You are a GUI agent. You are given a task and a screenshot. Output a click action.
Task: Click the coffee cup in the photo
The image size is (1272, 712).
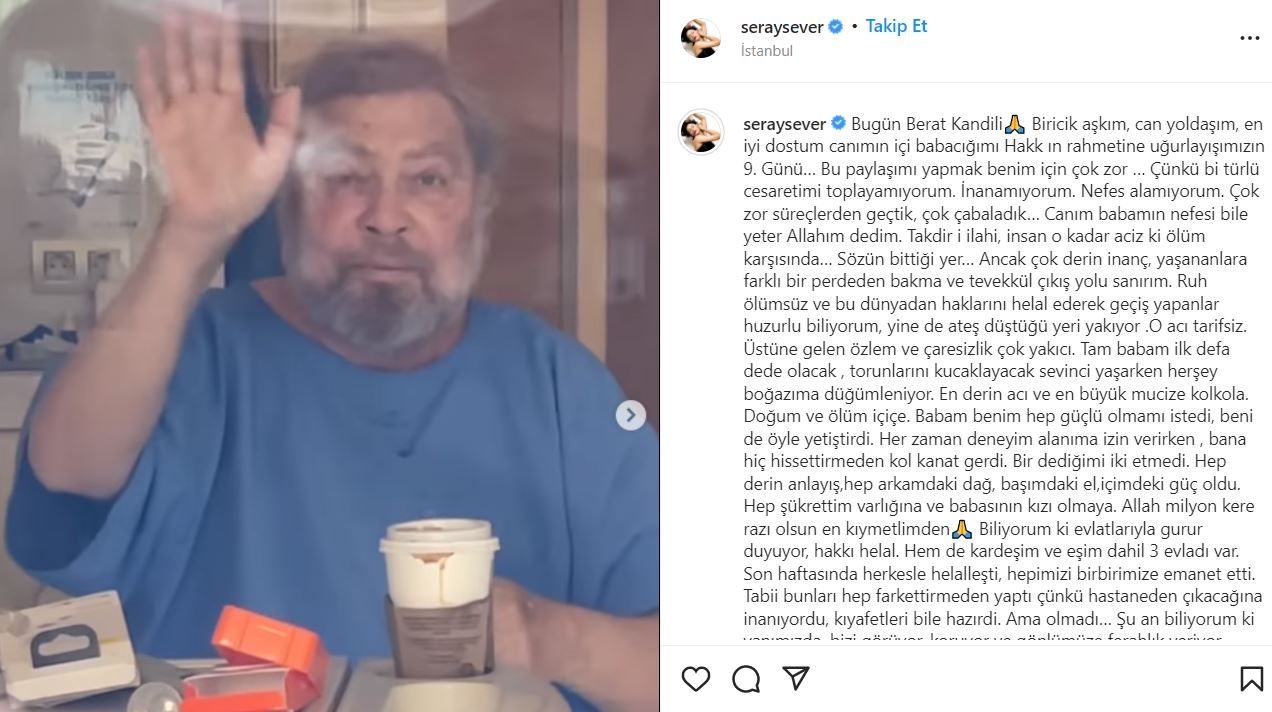coord(440,599)
